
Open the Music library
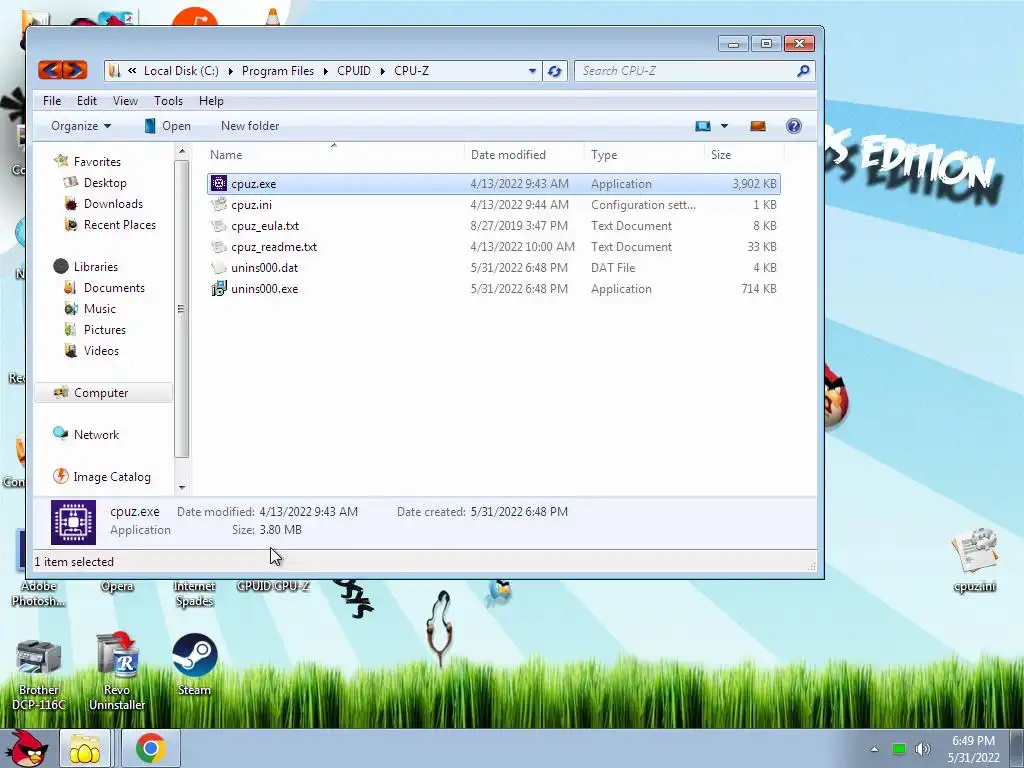click(x=99, y=309)
